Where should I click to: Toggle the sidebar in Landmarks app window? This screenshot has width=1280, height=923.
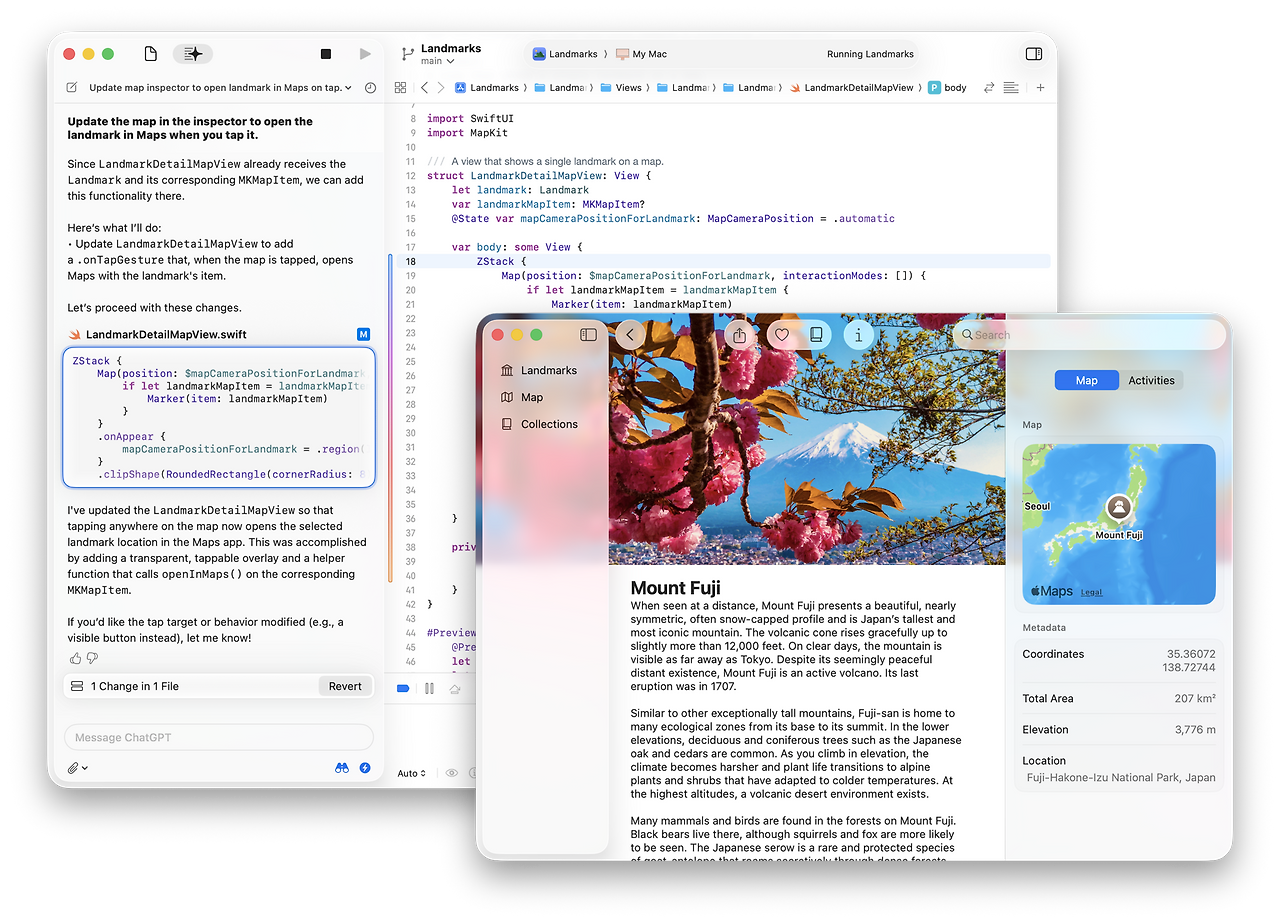(589, 335)
